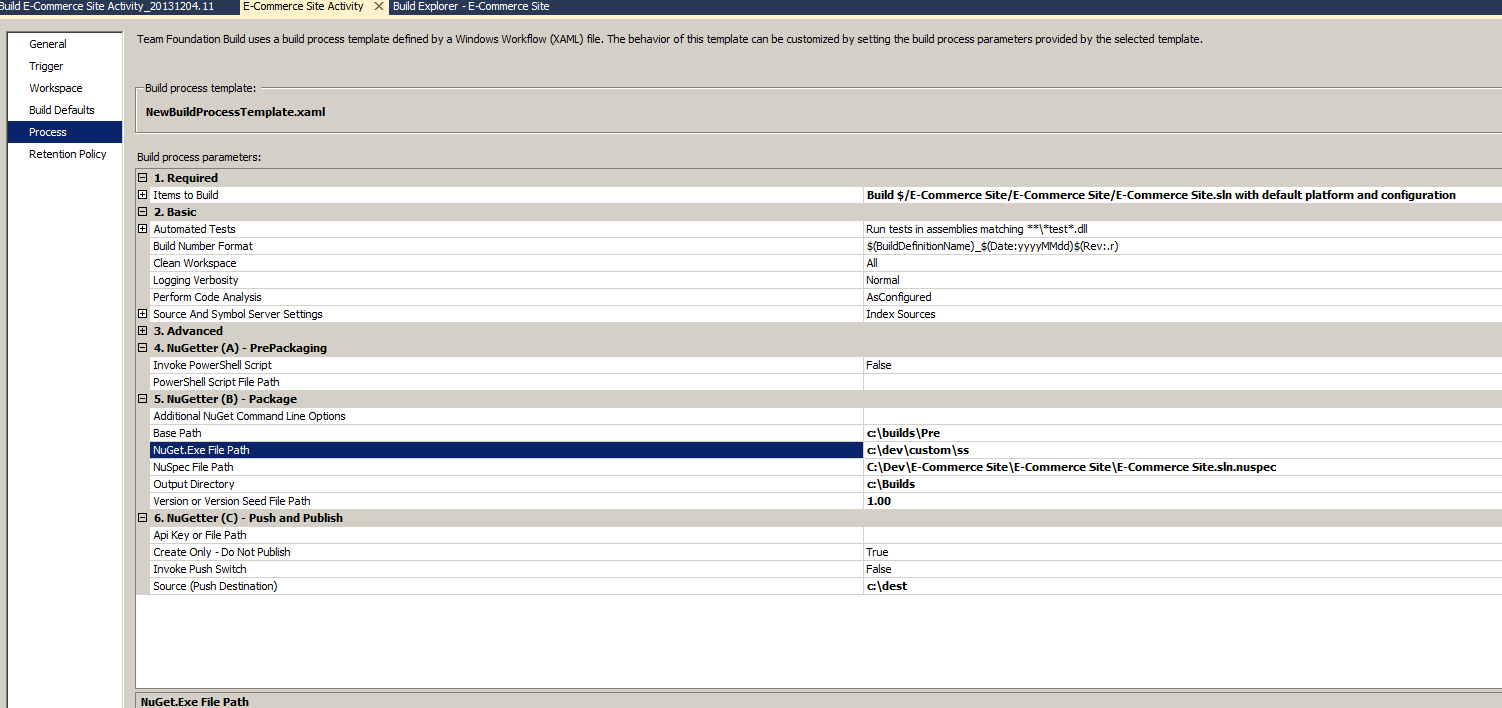
Task: Click the empty Api Key or File Path value
Action: pyautogui.click(x=1183, y=535)
